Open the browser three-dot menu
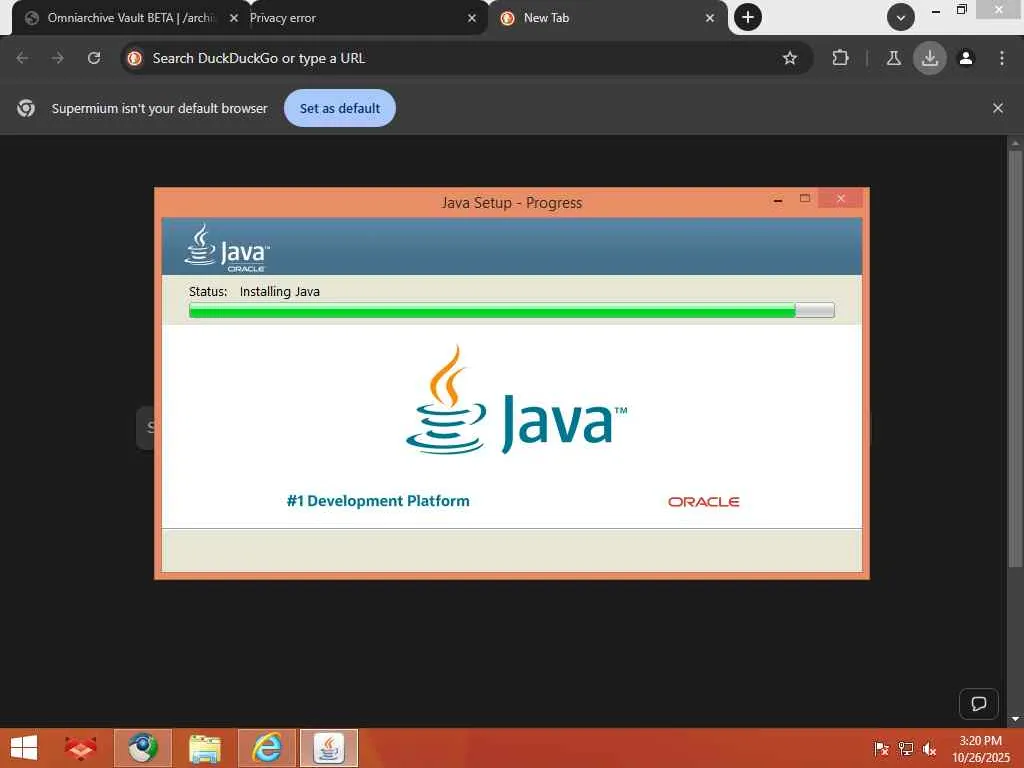 pyautogui.click(x=1002, y=58)
